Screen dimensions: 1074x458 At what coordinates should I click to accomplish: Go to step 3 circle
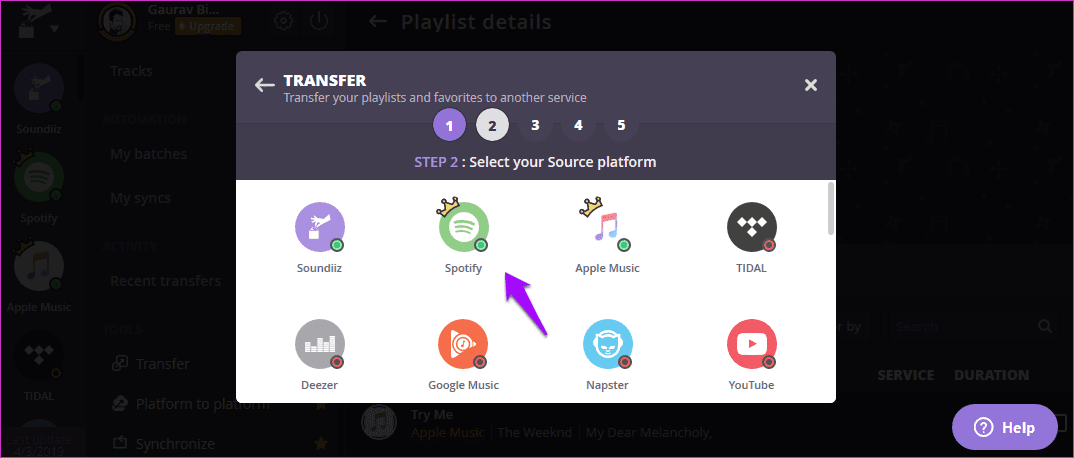pyautogui.click(x=535, y=125)
